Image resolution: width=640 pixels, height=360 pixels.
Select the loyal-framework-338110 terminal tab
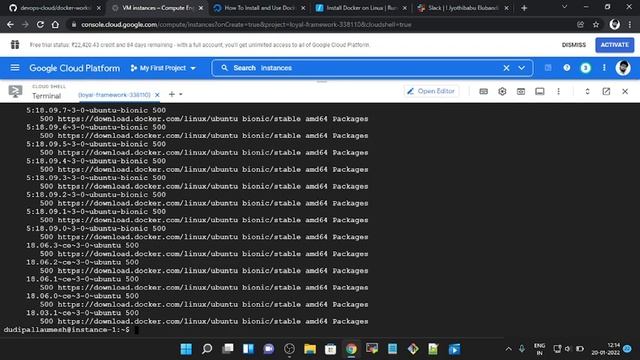pyautogui.click(x=114, y=95)
